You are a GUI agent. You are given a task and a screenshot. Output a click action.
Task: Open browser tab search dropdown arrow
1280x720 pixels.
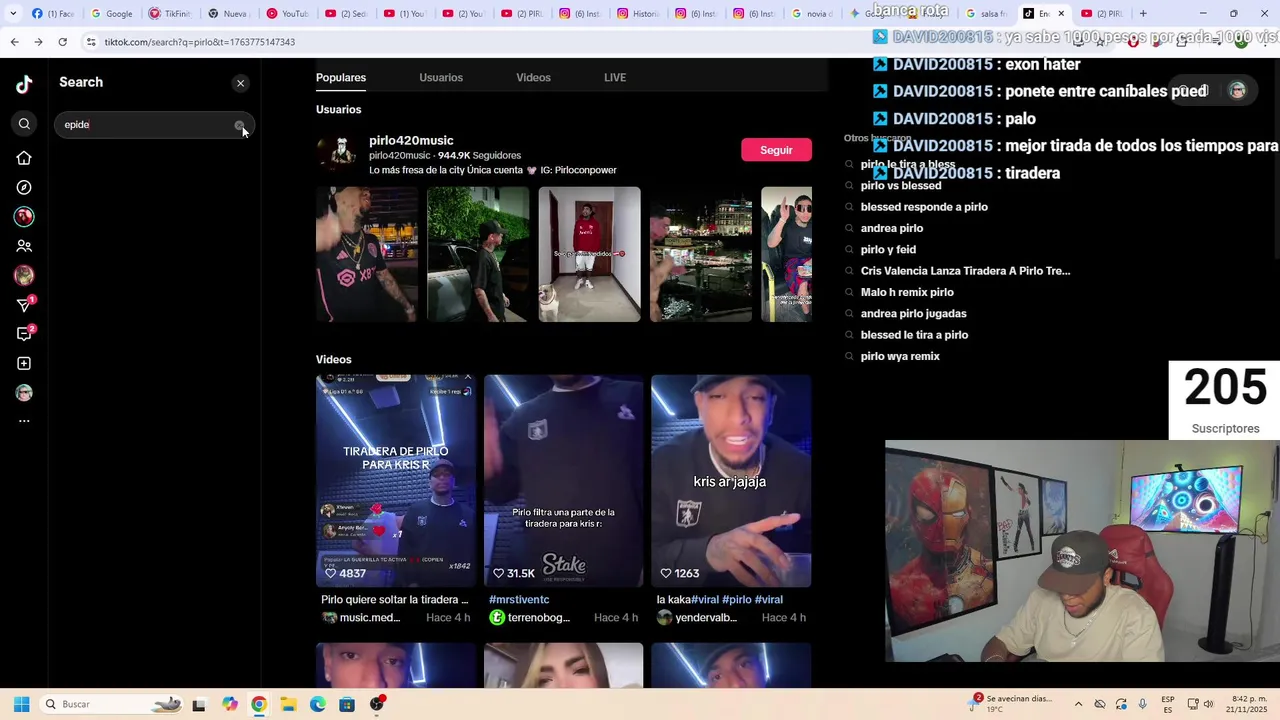pyautogui.click(x=13, y=13)
